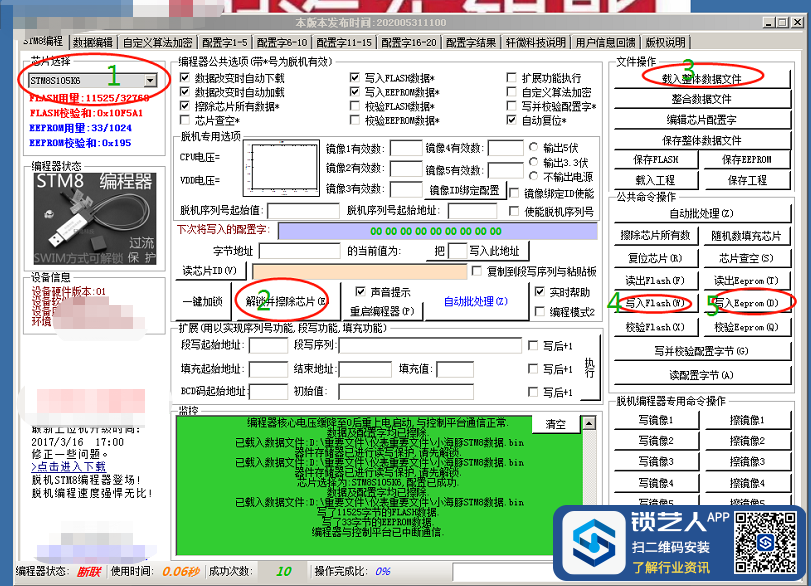
Task: Click the QR code image
Action: coord(766,540)
